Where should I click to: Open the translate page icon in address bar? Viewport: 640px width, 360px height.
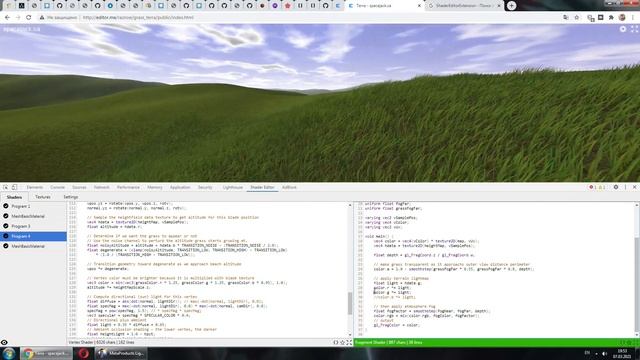coord(566,18)
